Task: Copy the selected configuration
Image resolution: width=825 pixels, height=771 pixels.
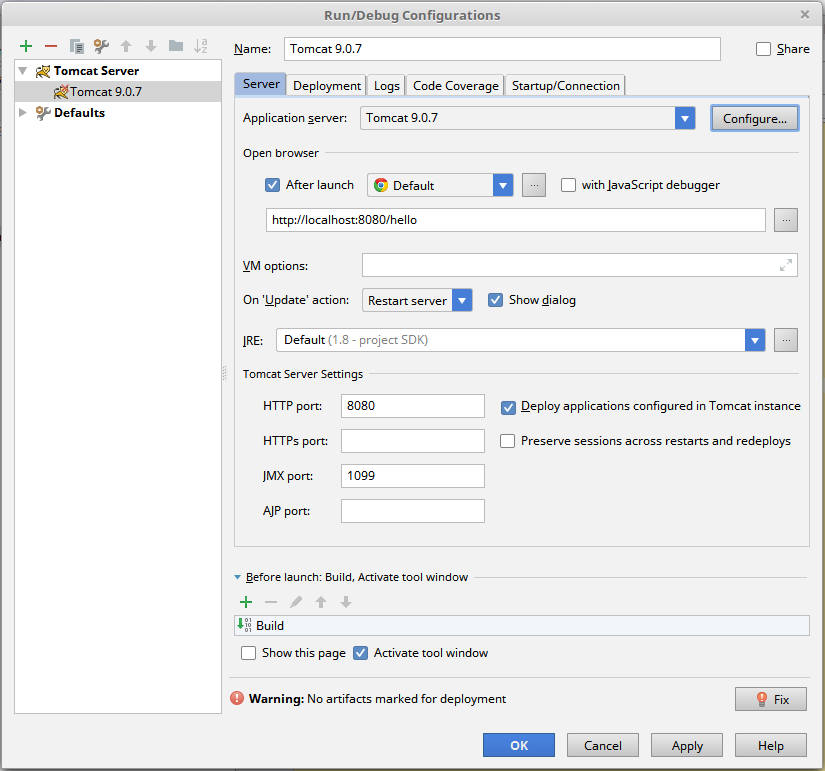Action: [x=76, y=46]
